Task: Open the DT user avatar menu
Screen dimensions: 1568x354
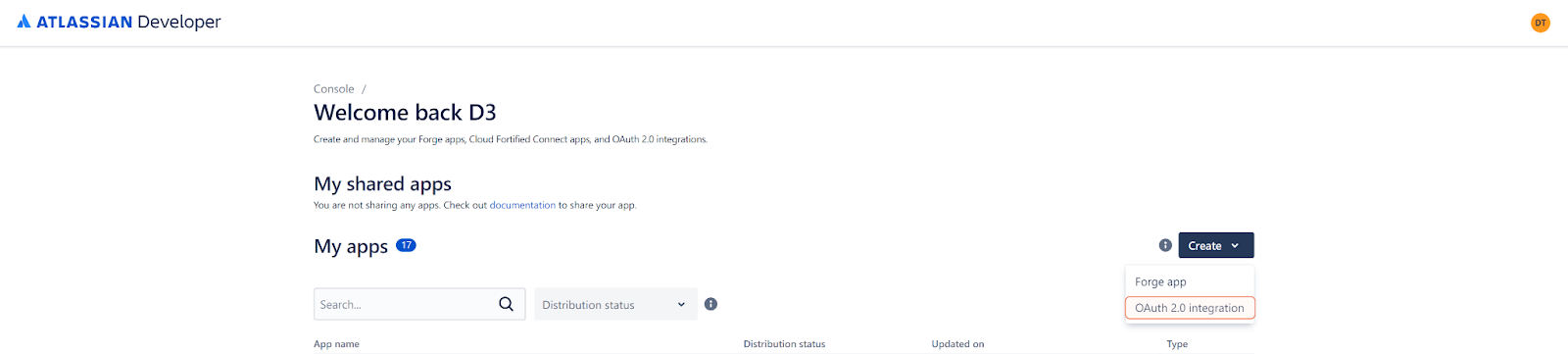Action: (x=1541, y=23)
